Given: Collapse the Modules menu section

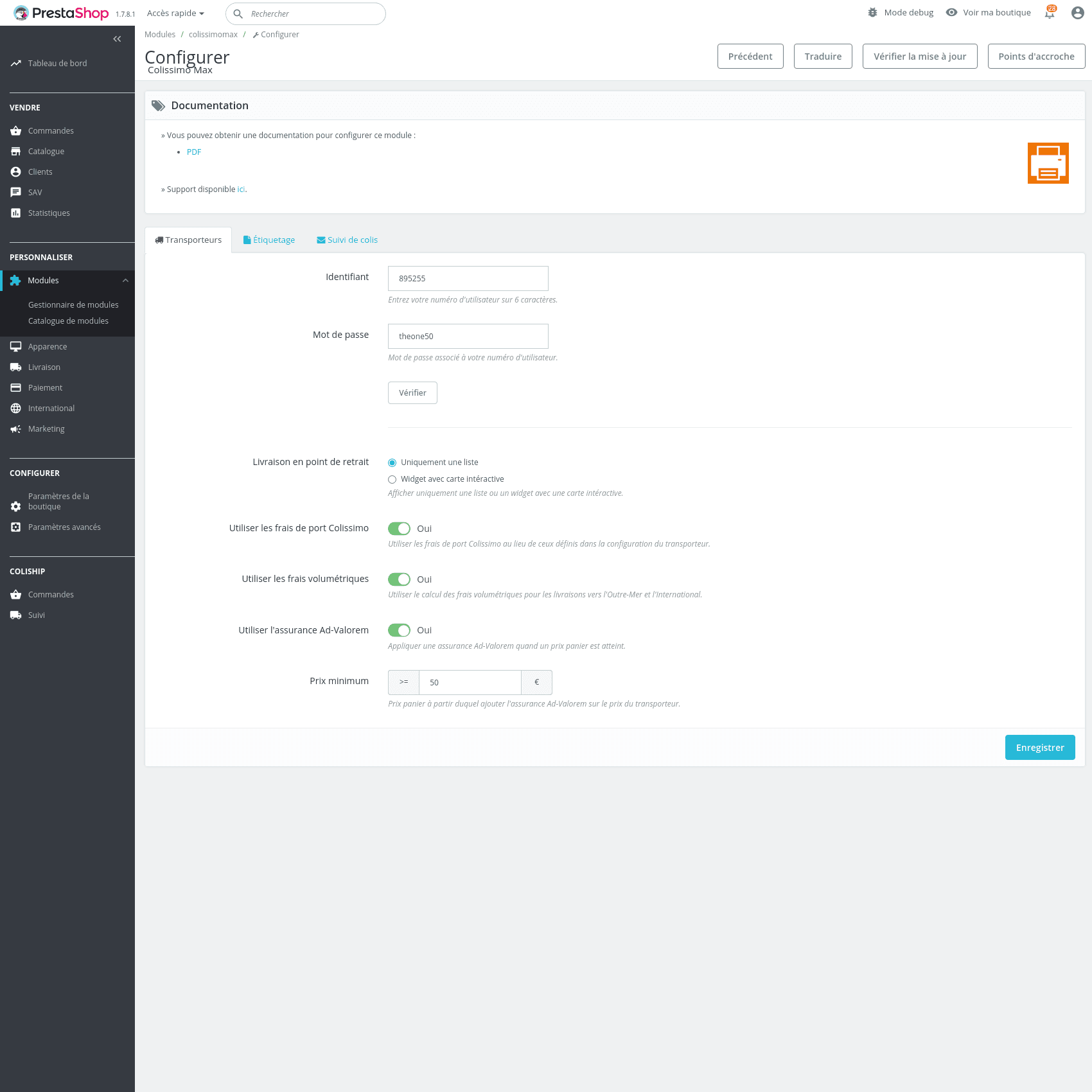Looking at the screenshot, I should [x=125, y=281].
